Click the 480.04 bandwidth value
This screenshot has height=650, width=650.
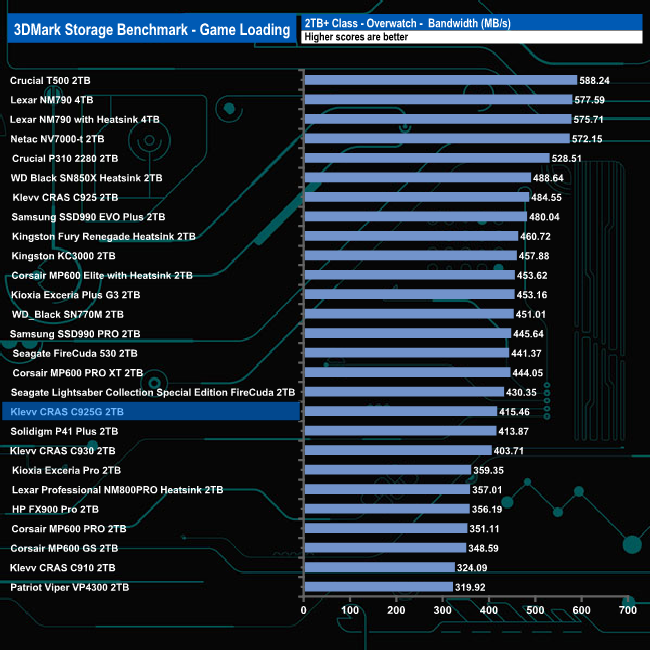(x=544, y=217)
